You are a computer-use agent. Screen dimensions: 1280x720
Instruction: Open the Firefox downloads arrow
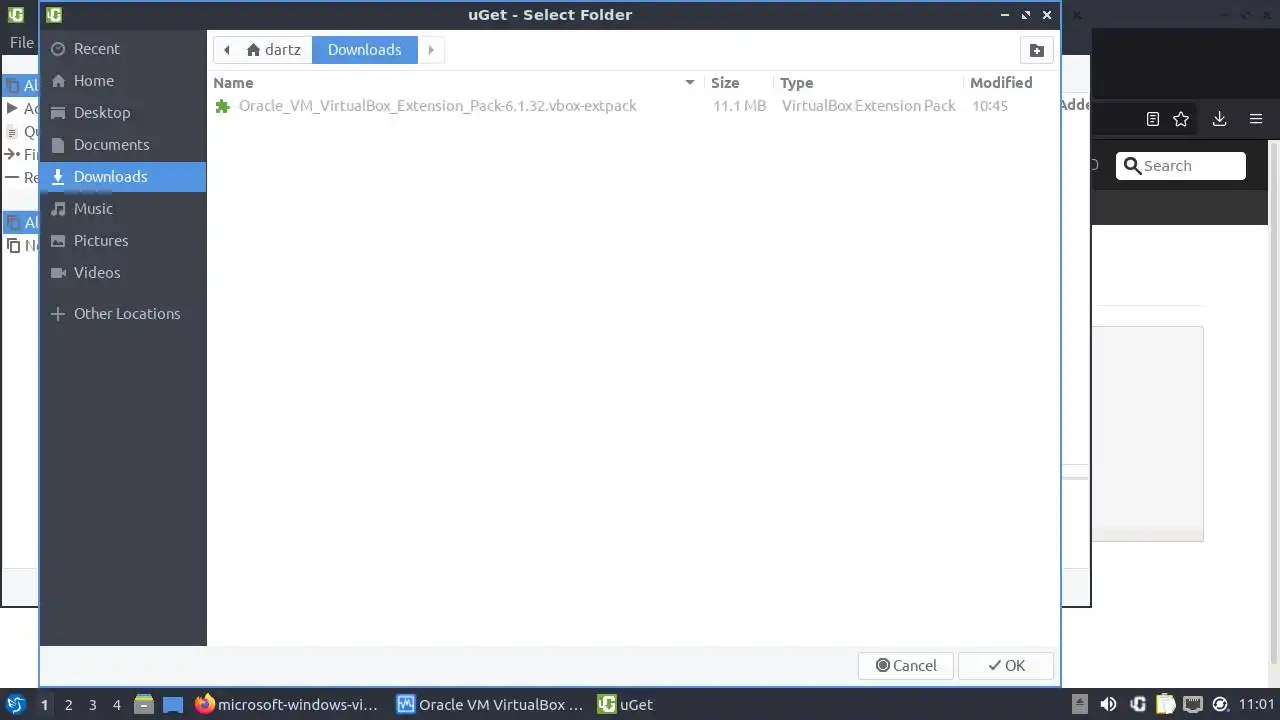[x=1219, y=119]
